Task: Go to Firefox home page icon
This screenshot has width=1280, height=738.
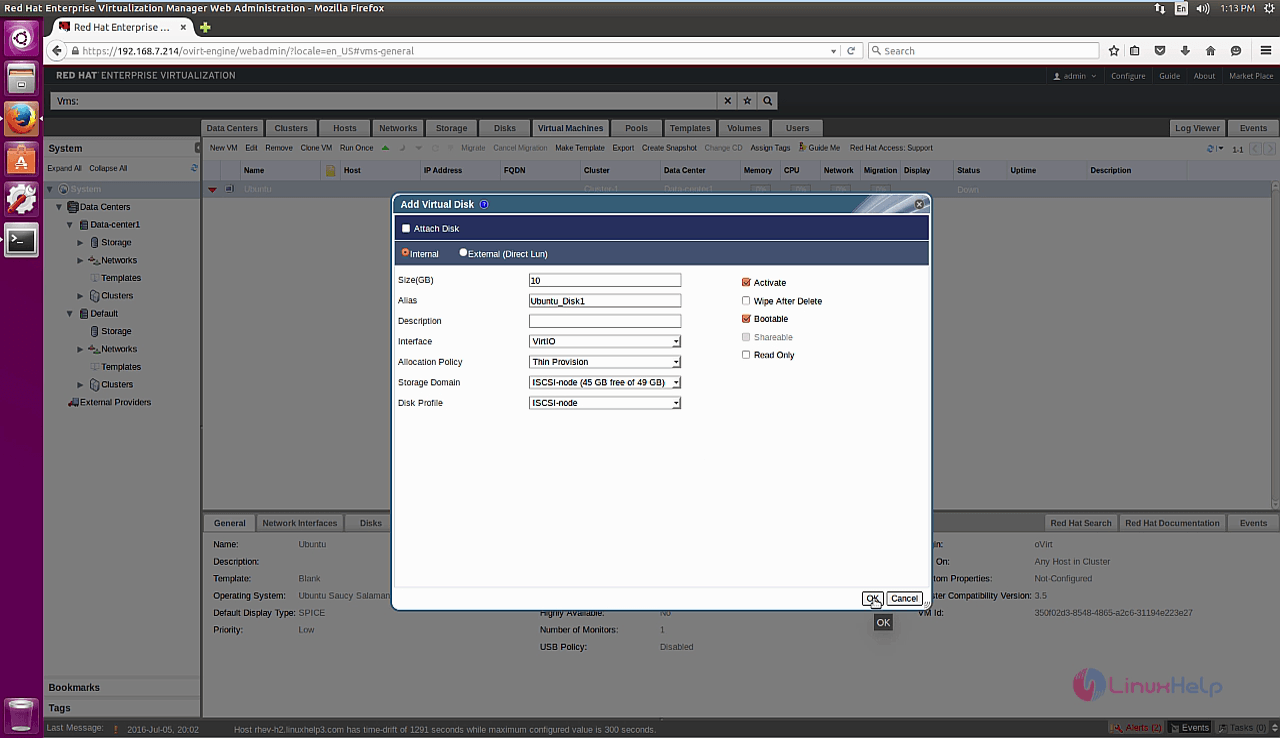Action: (x=1210, y=51)
